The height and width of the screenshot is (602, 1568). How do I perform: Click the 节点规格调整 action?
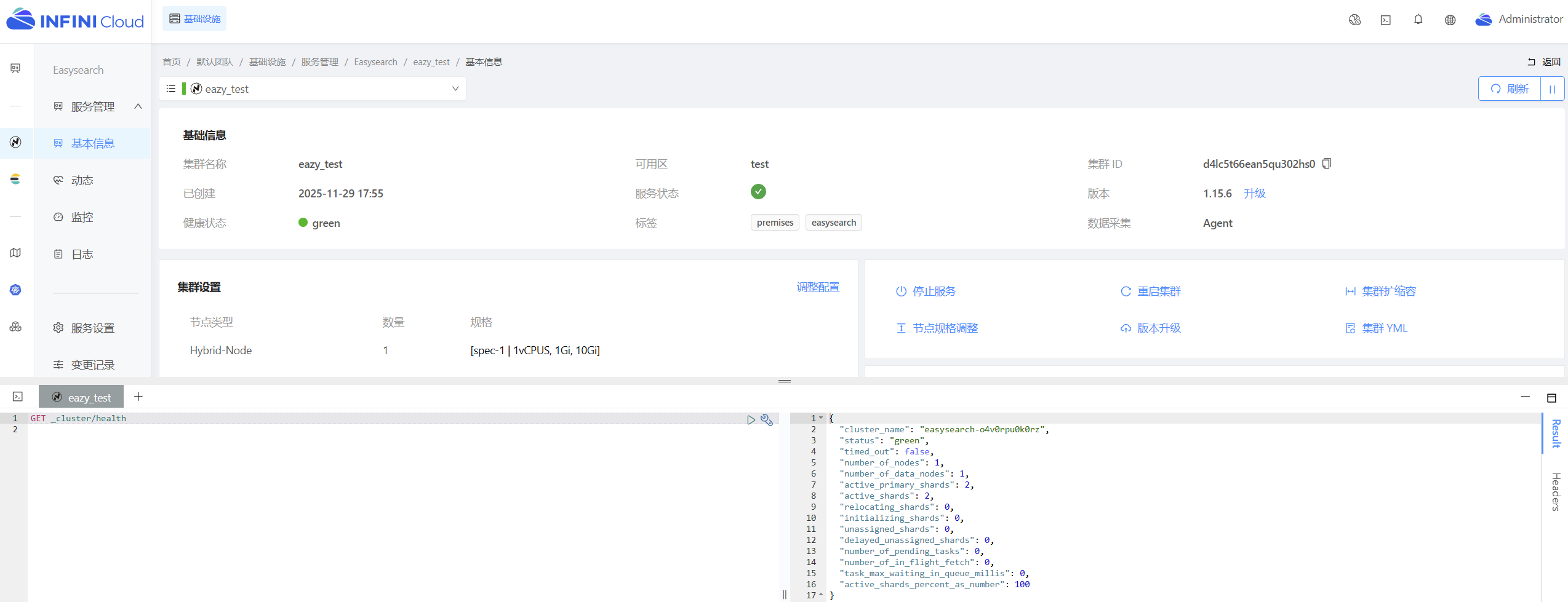(x=937, y=328)
